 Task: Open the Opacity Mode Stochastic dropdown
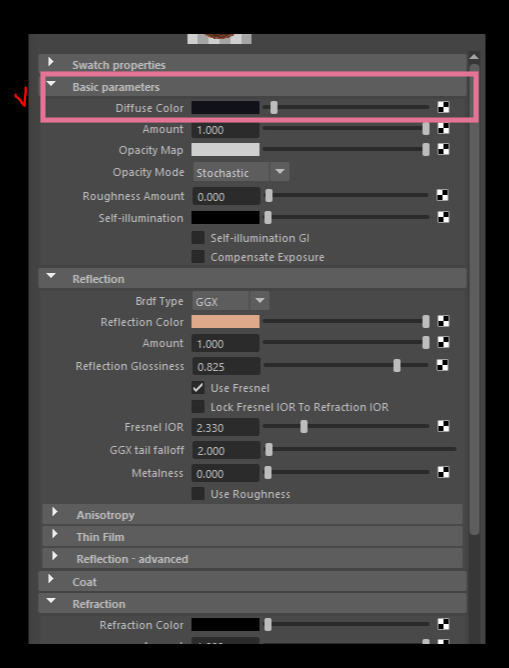[241, 172]
